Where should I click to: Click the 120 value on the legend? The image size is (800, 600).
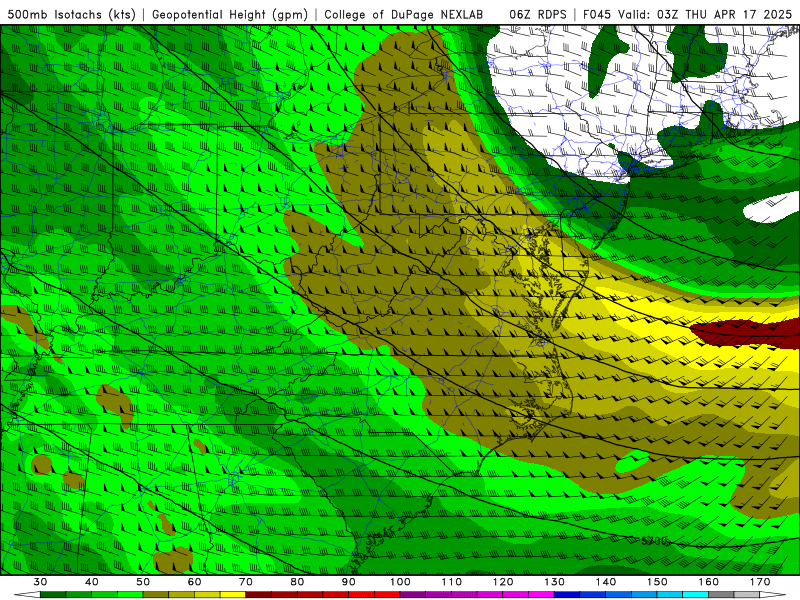click(x=503, y=582)
